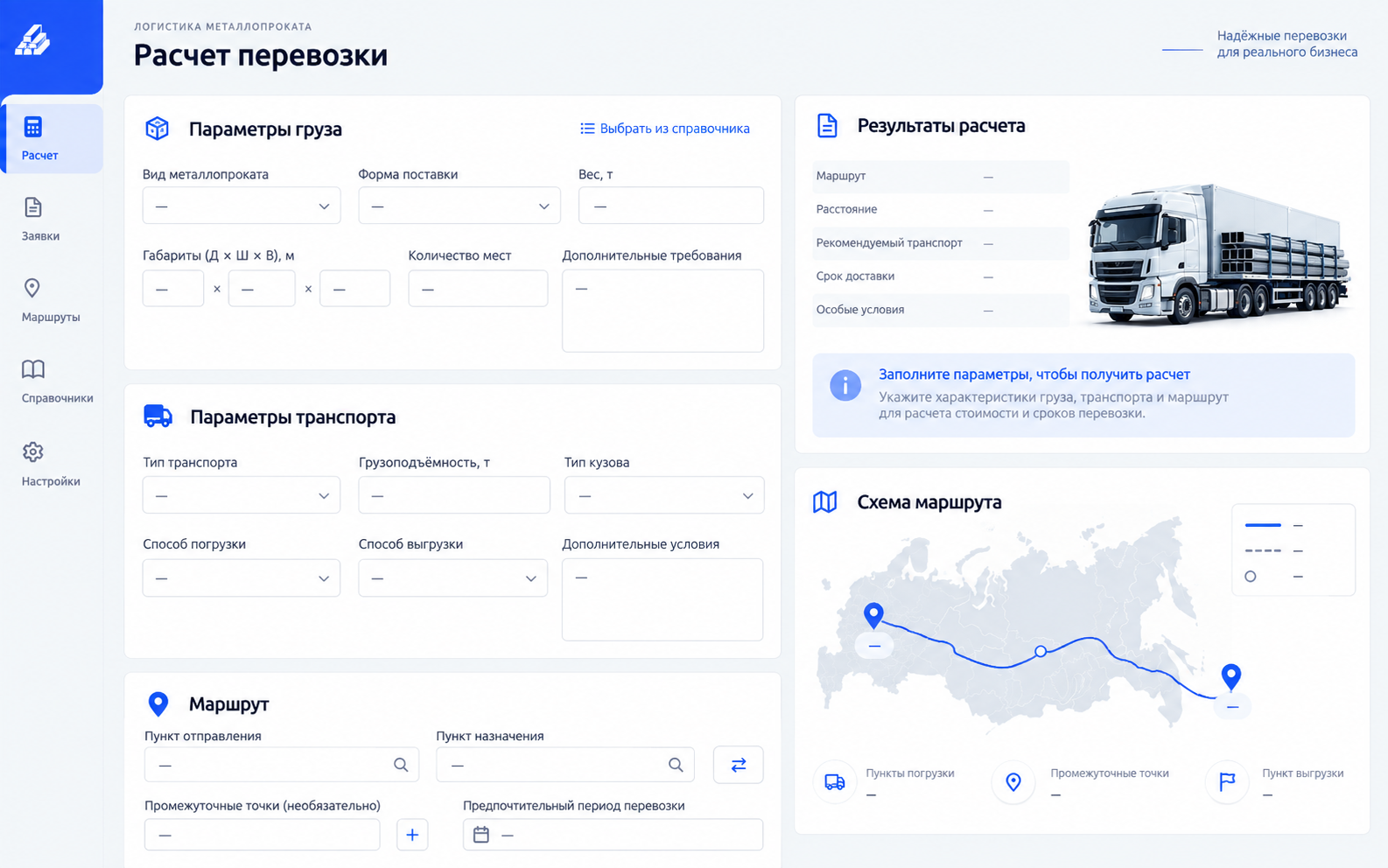The image size is (1388, 868).
Task: Click dashed line legend entry on map
Action: [1274, 550]
